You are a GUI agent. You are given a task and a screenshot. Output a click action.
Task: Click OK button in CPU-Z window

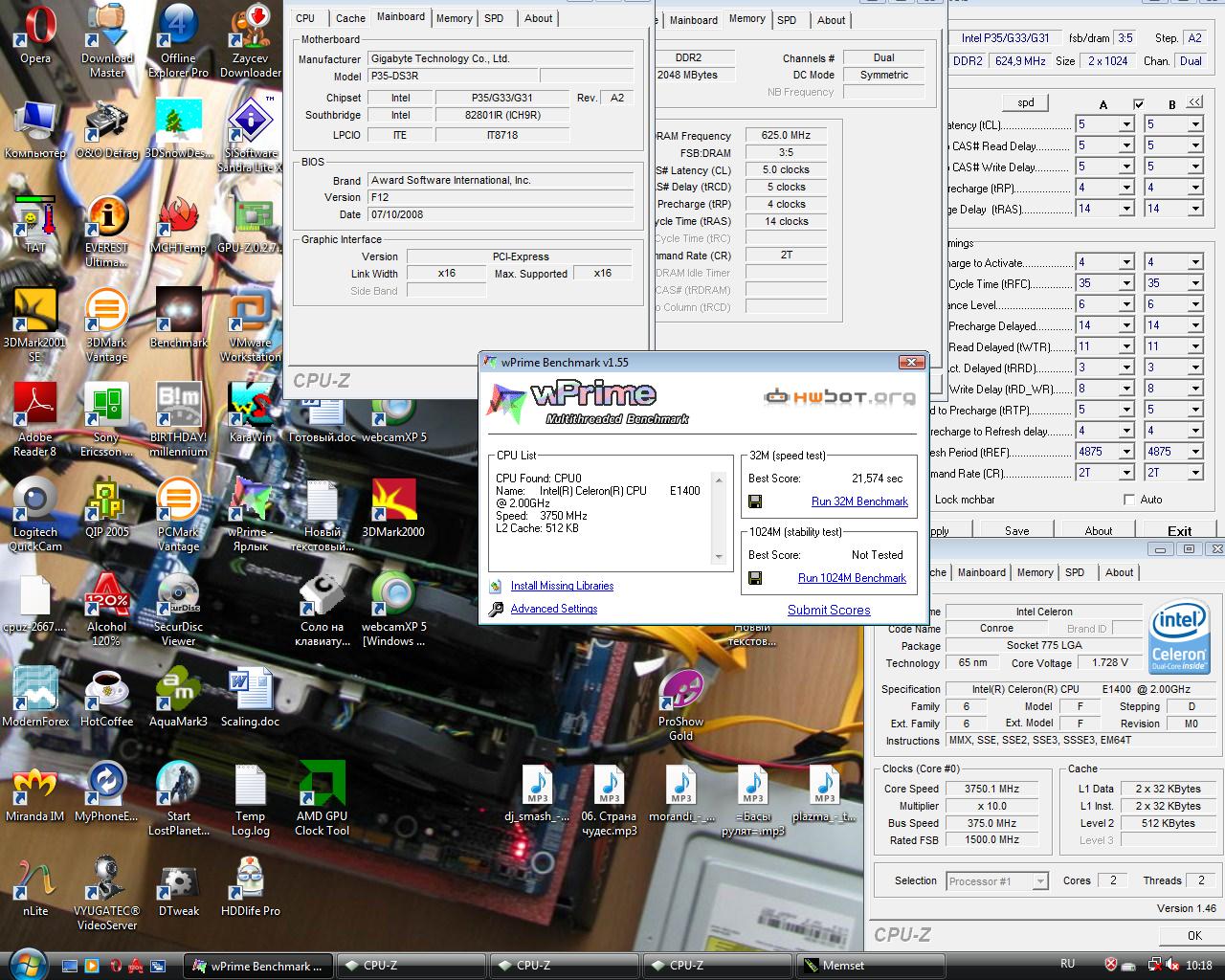(x=1194, y=935)
